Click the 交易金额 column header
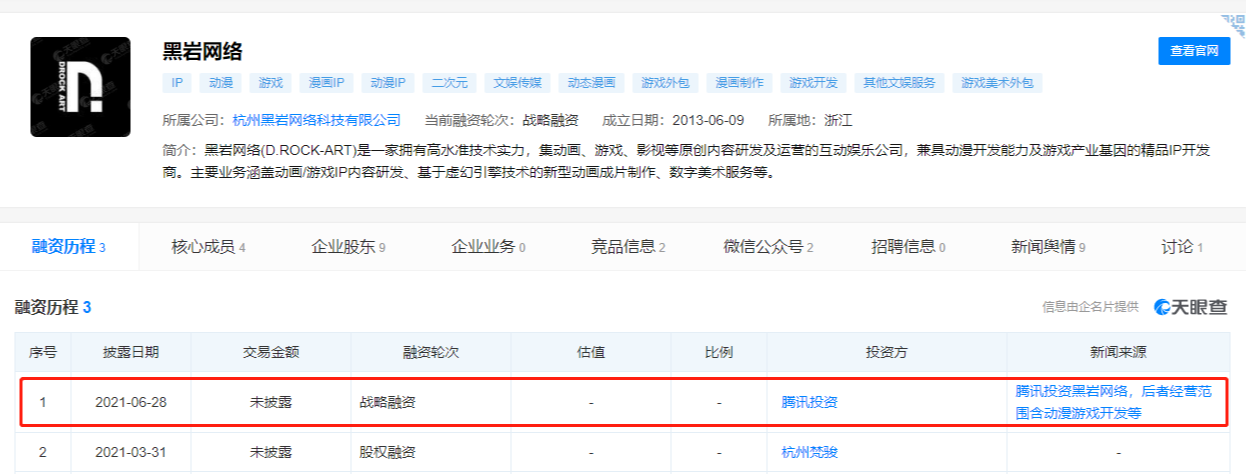Image resolution: width=1246 pixels, height=474 pixels. click(271, 352)
